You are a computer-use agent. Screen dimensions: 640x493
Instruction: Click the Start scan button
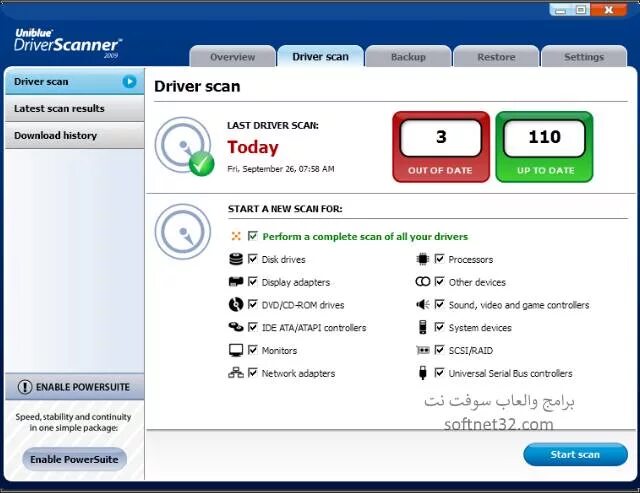coord(575,454)
